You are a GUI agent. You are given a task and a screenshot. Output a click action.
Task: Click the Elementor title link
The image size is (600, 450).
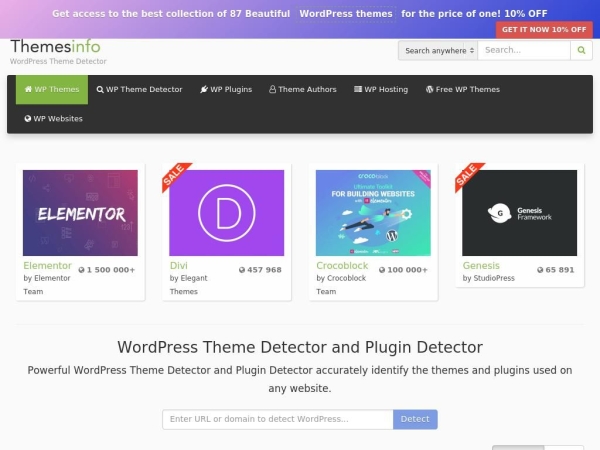[47, 266]
